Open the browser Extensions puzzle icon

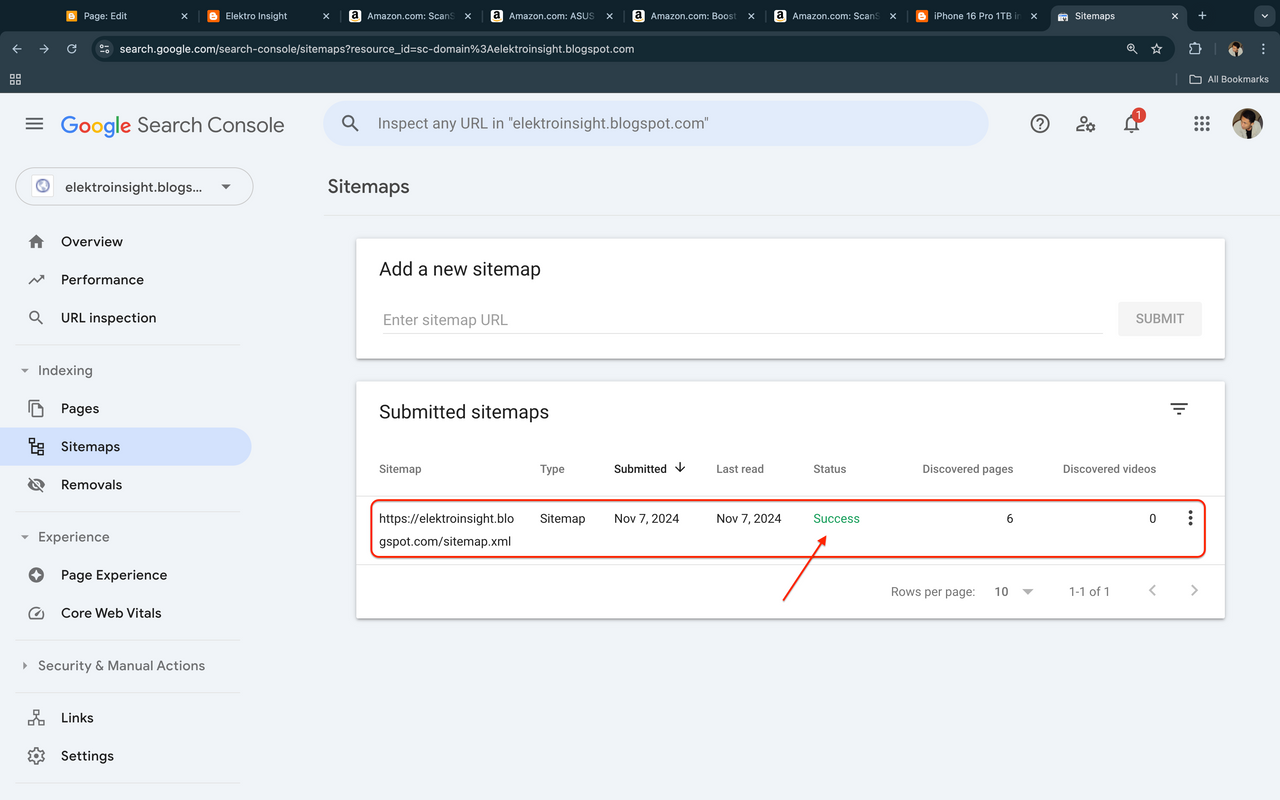[1195, 49]
